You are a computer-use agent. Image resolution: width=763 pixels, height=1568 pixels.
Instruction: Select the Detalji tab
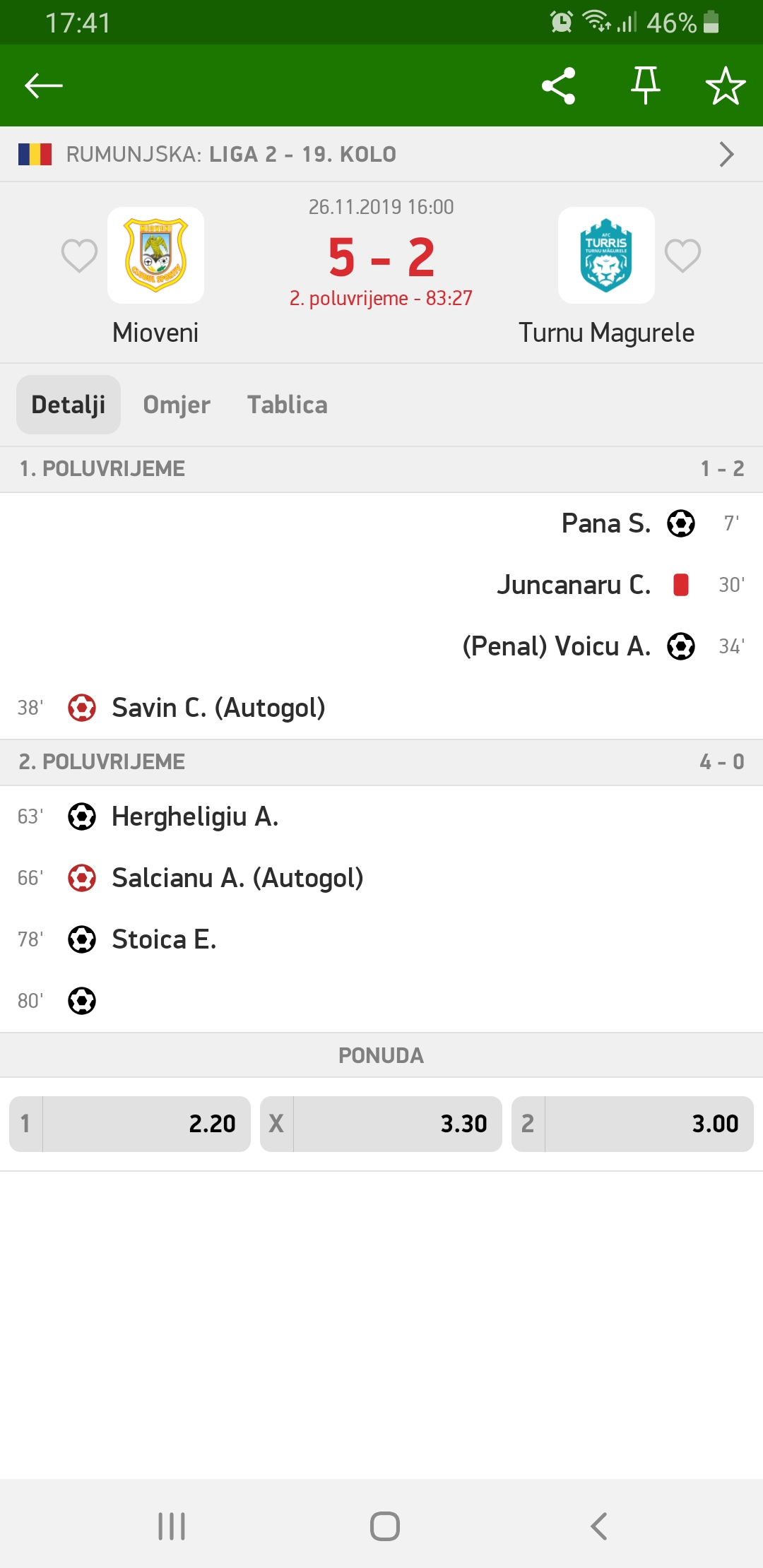[69, 405]
